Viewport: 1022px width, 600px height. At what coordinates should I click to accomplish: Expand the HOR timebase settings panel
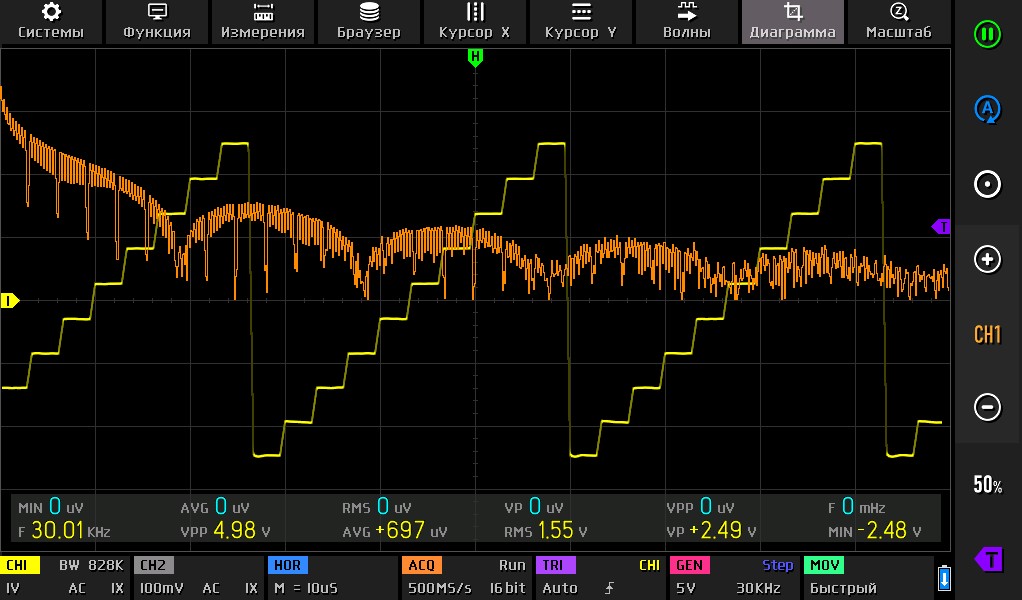click(332, 577)
